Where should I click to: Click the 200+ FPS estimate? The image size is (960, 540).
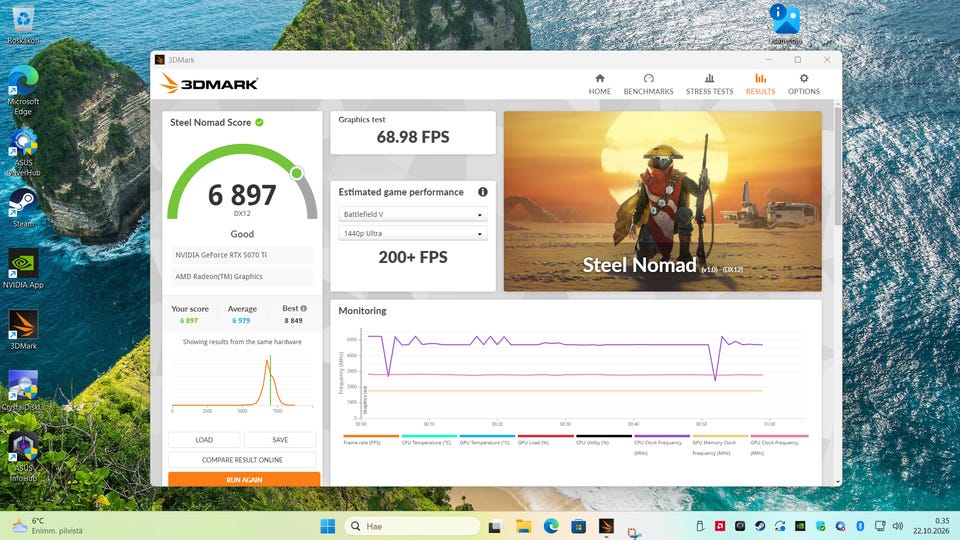(x=413, y=257)
